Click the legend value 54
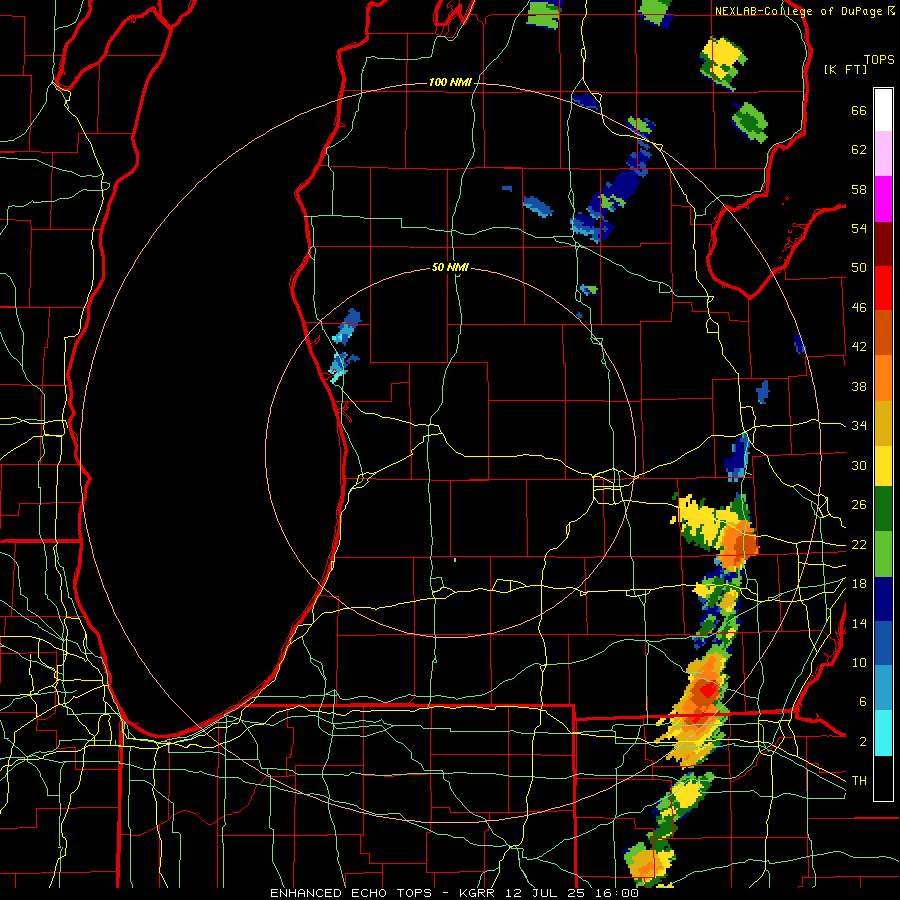The width and height of the screenshot is (900, 900). point(859,228)
